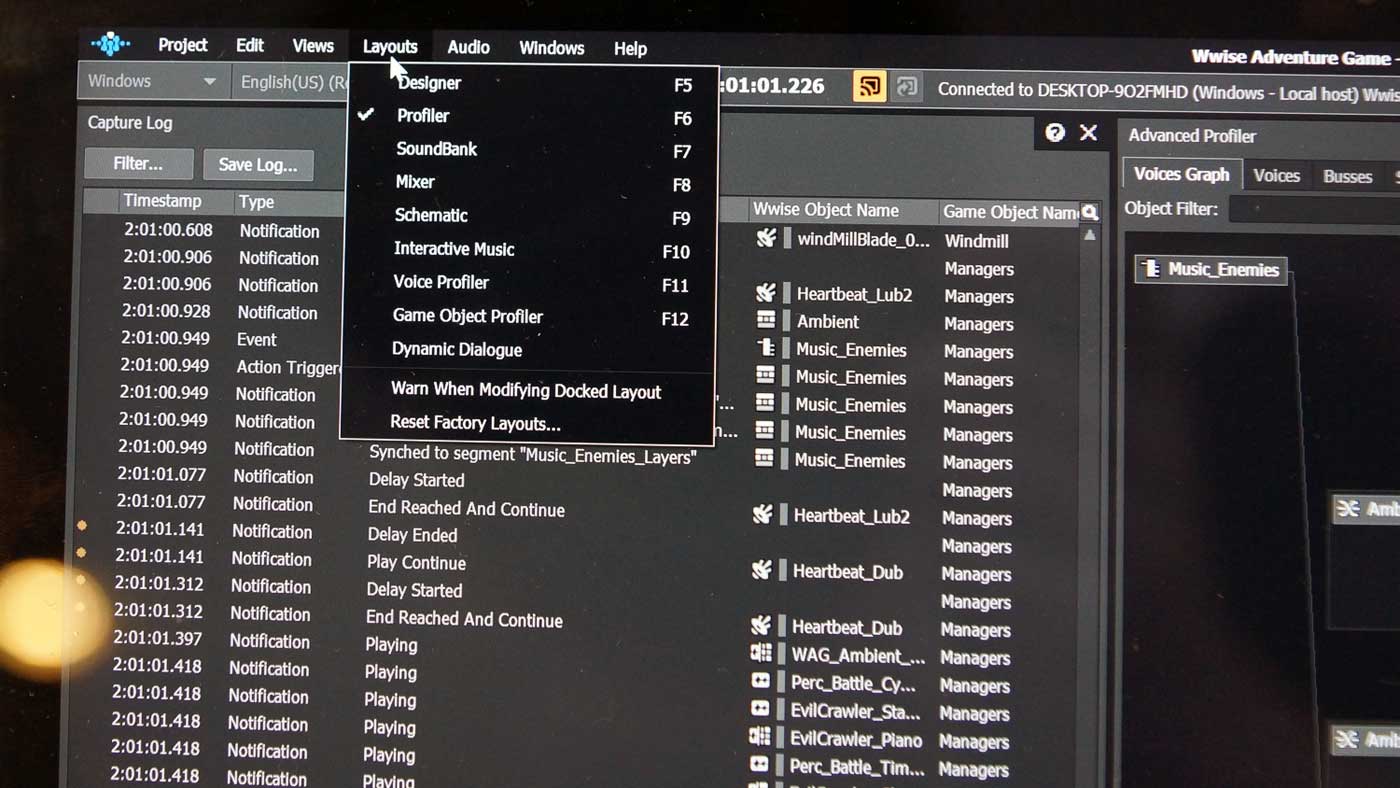This screenshot has width=1400, height=788.
Task: Click icon beside EvilCrawler_Piano row
Action: (760, 739)
